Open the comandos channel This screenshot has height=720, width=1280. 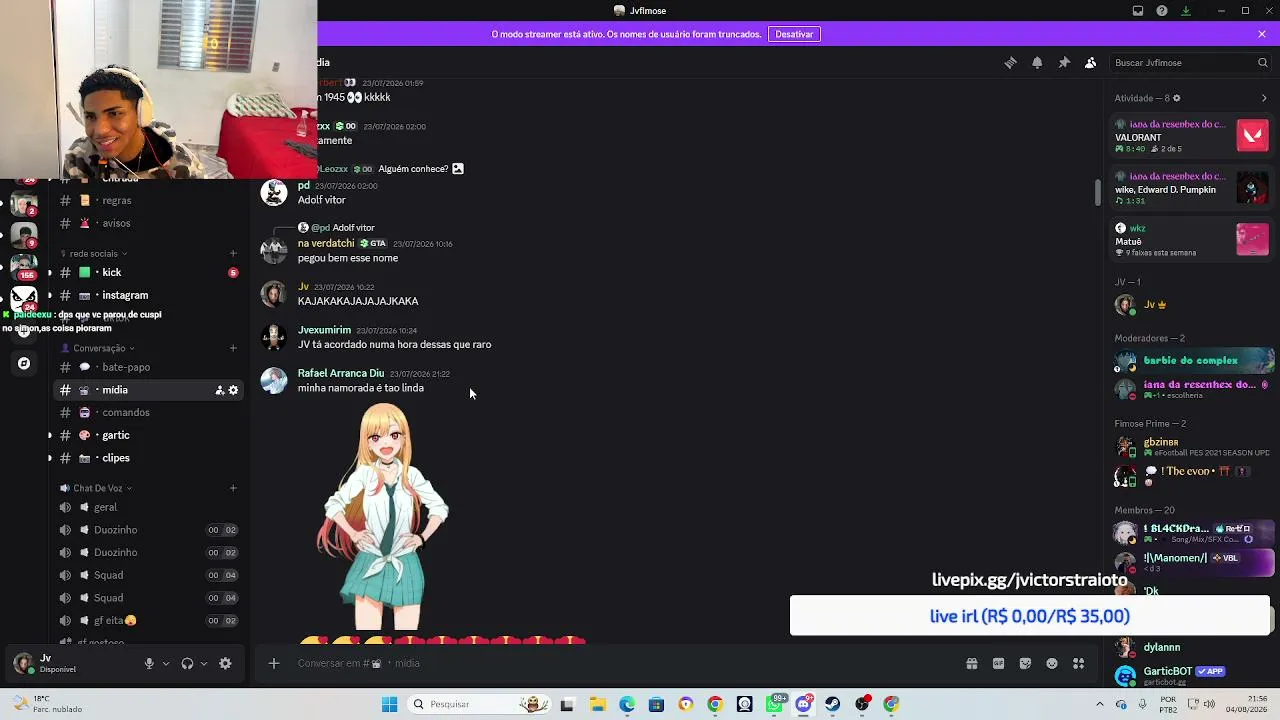[x=148, y=412]
